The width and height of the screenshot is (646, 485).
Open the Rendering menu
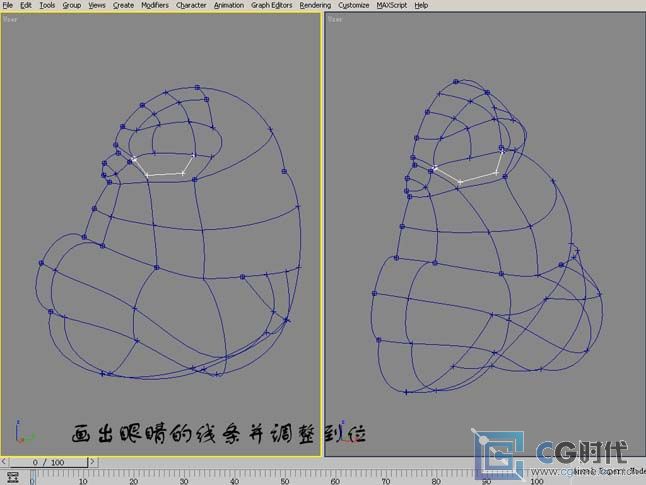[316, 5]
